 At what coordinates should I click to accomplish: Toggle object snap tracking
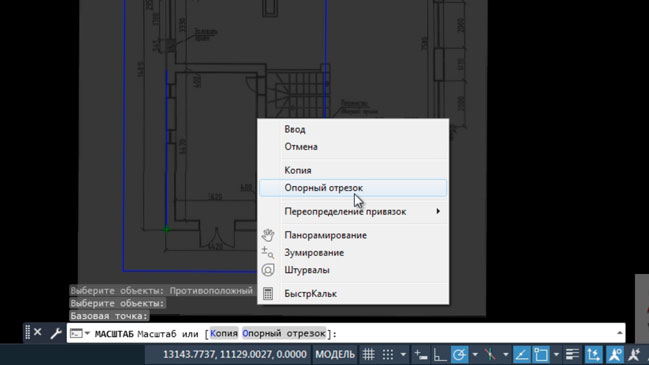[x=521, y=354]
